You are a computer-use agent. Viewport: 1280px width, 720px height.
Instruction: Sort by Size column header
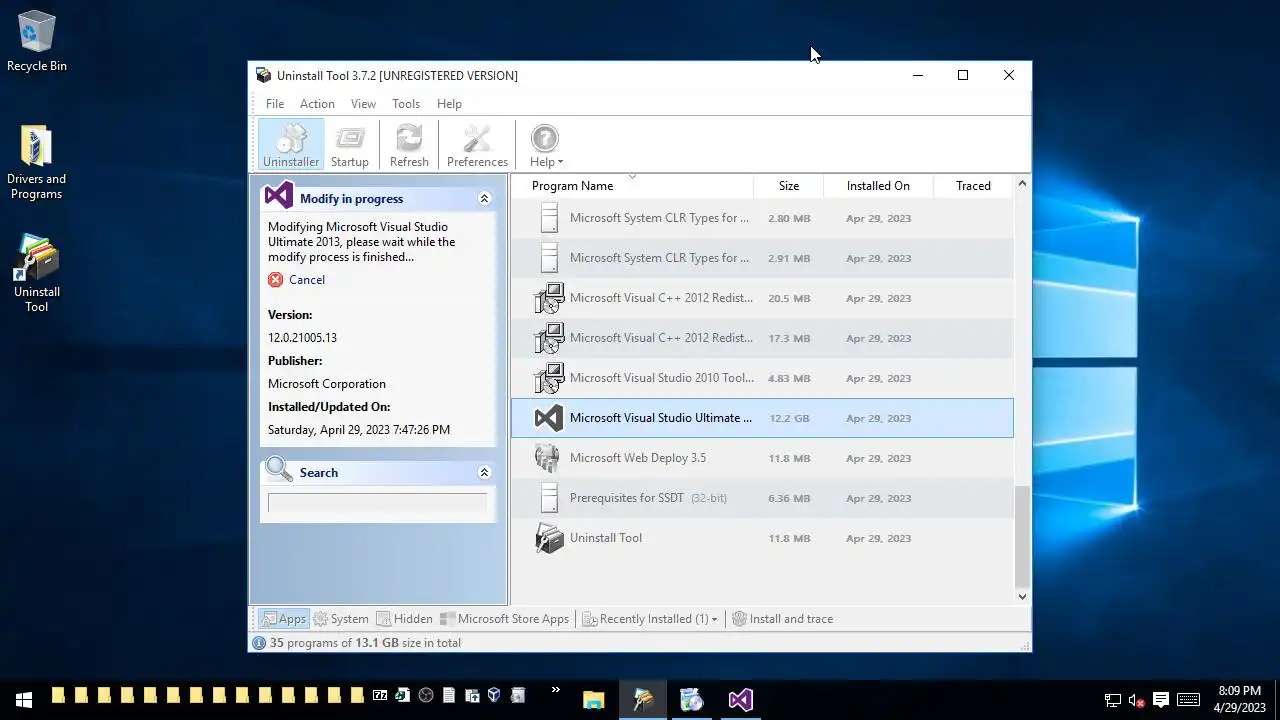[789, 186]
